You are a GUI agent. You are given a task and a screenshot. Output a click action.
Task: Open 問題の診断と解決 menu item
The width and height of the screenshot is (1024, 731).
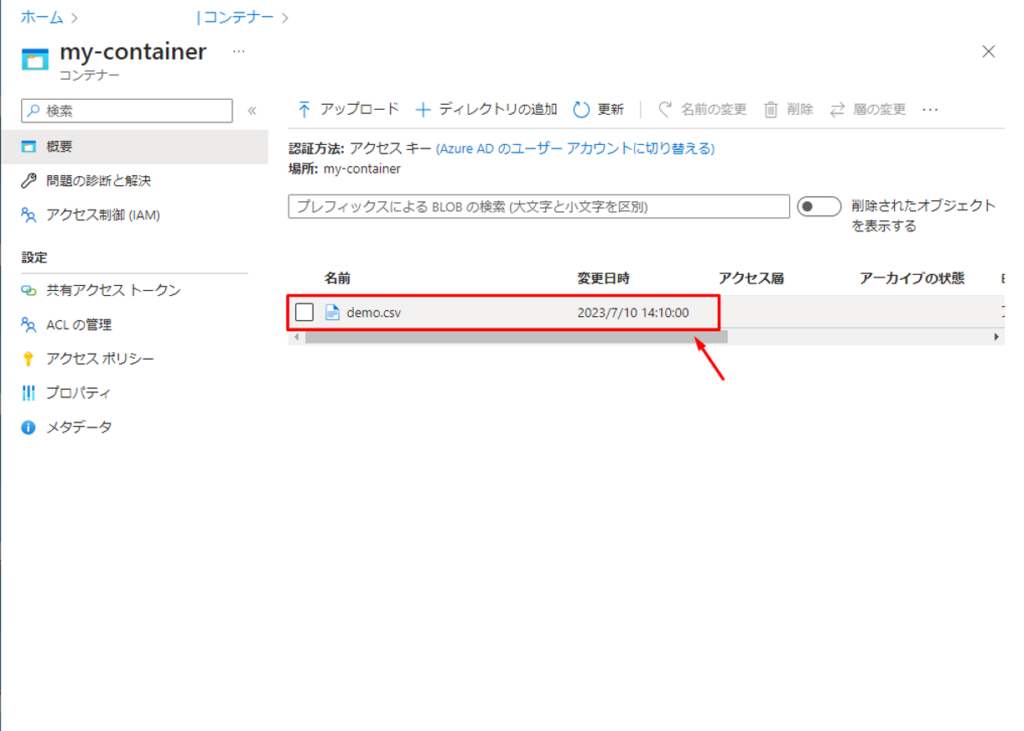coord(135,180)
